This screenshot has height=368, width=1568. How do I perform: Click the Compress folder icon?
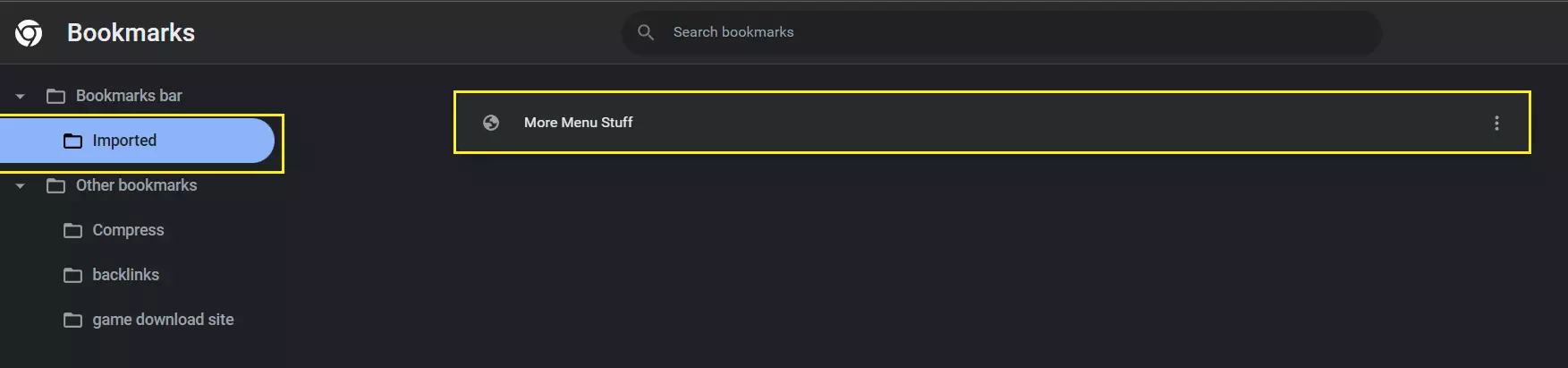(x=72, y=230)
